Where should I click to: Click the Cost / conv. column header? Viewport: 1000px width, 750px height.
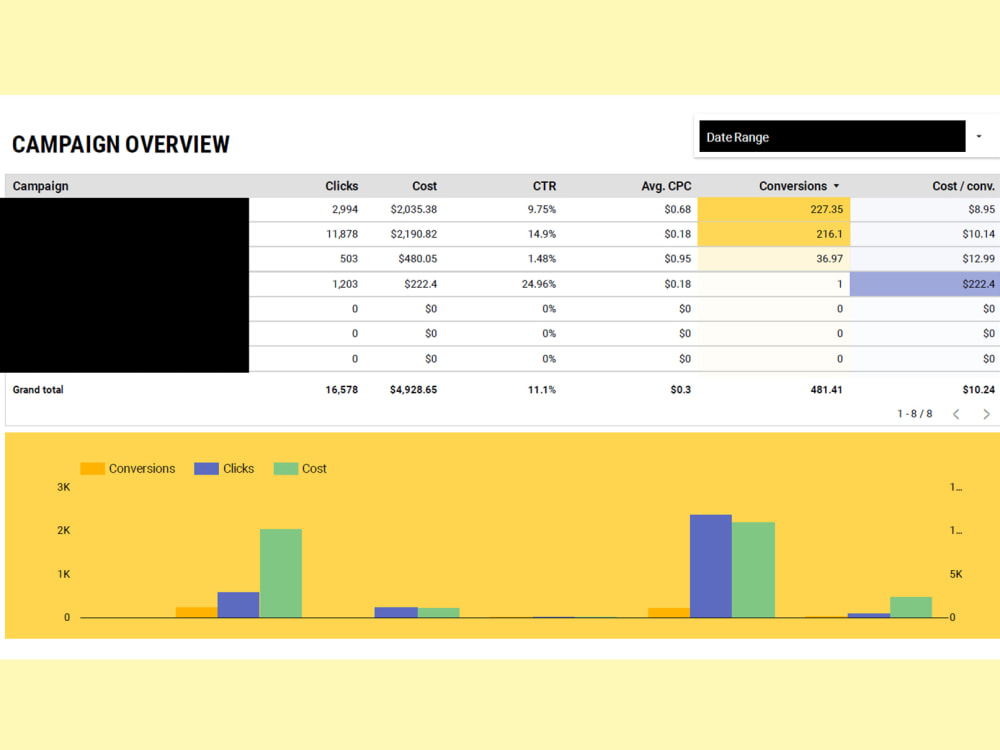pyautogui.click(x=963, y=186)
